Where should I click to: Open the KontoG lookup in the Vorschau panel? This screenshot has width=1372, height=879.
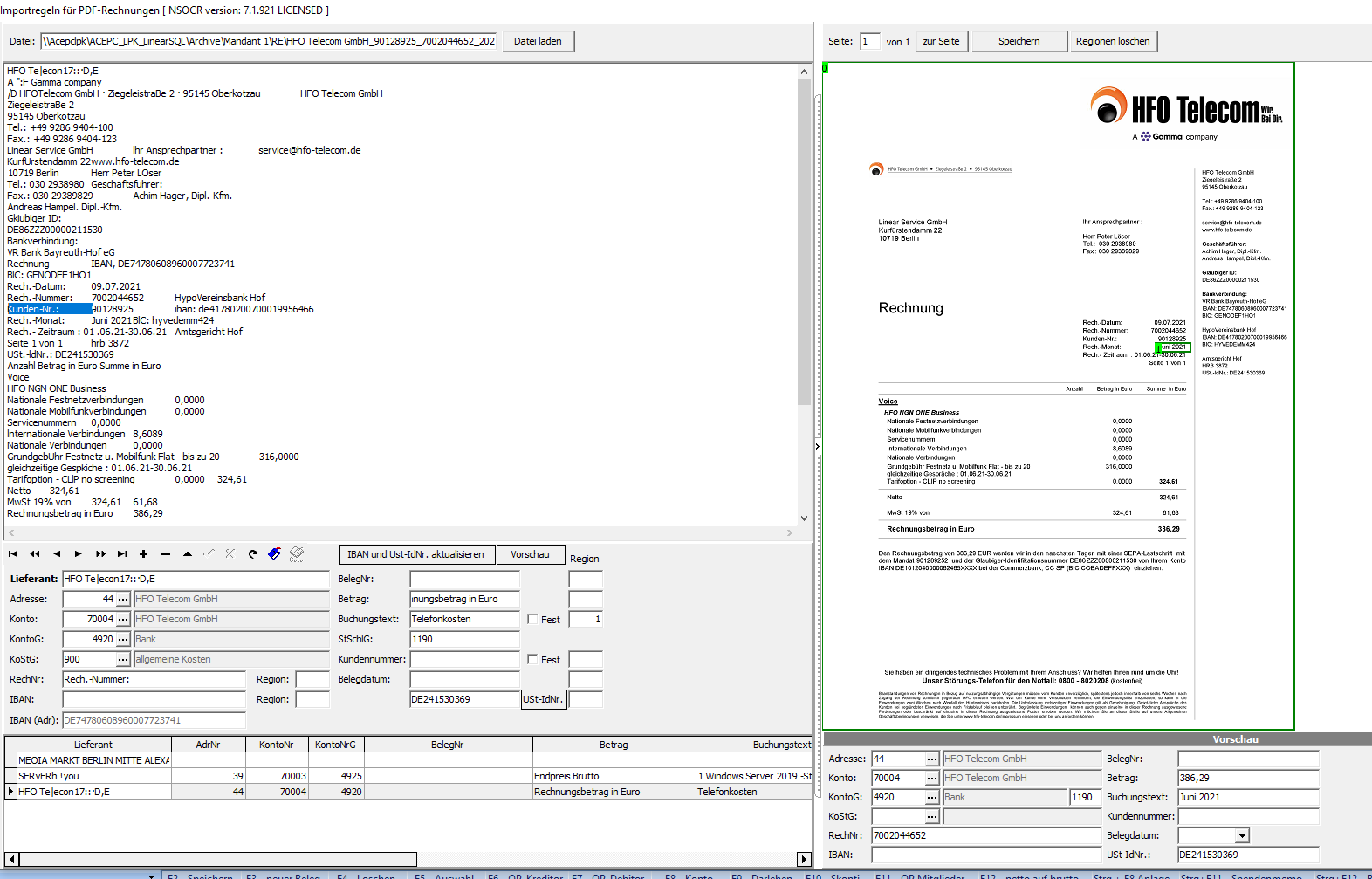[932, 797]
